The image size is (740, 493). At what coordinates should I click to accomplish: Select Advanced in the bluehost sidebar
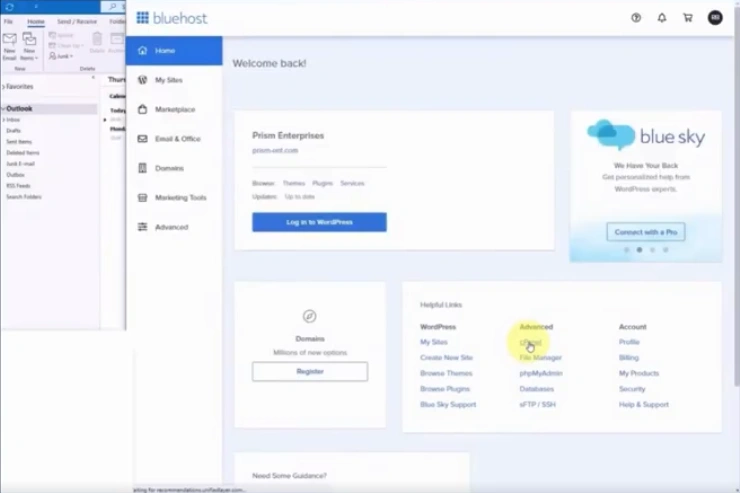[x=171, y=227]
